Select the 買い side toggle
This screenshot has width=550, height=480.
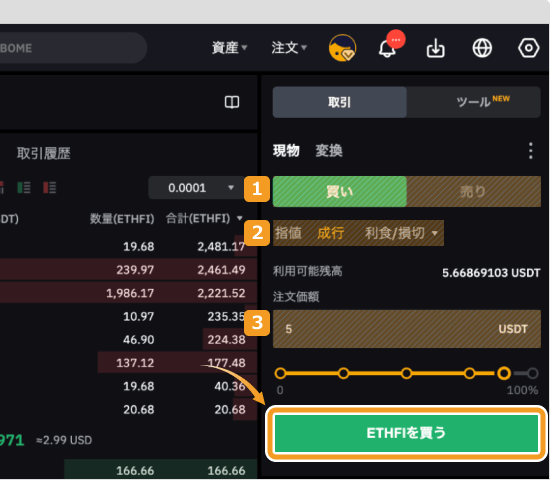pos(340,192)
